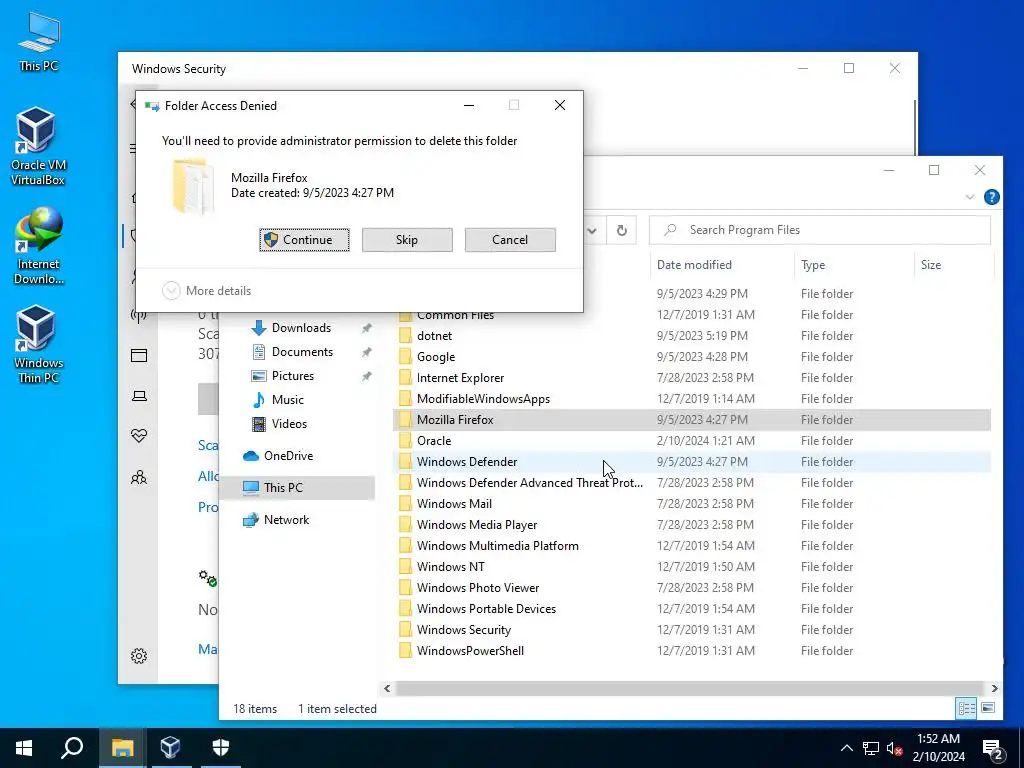Open notification center icon

[993, 749]
